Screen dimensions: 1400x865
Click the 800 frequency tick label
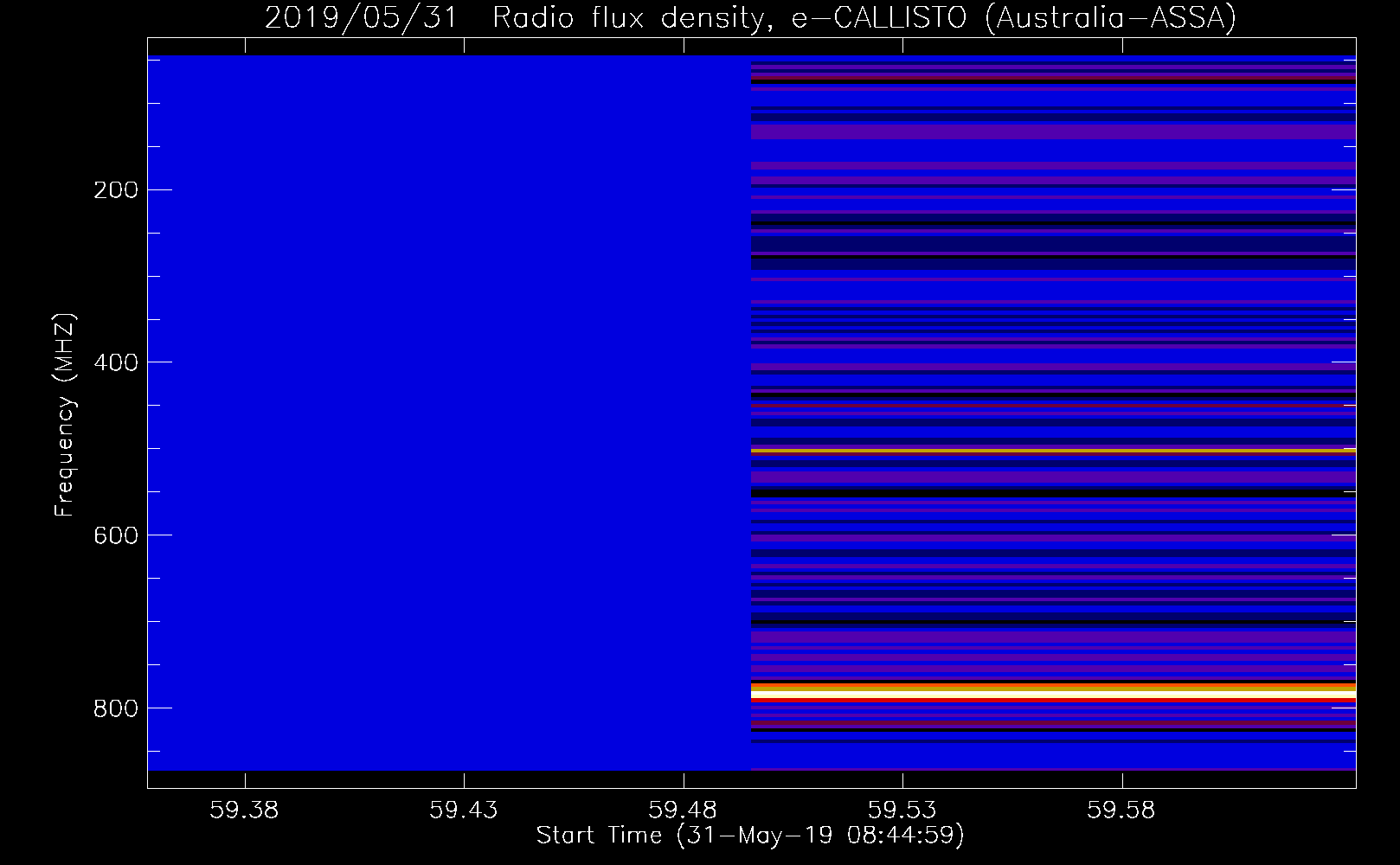pos(116,708)
